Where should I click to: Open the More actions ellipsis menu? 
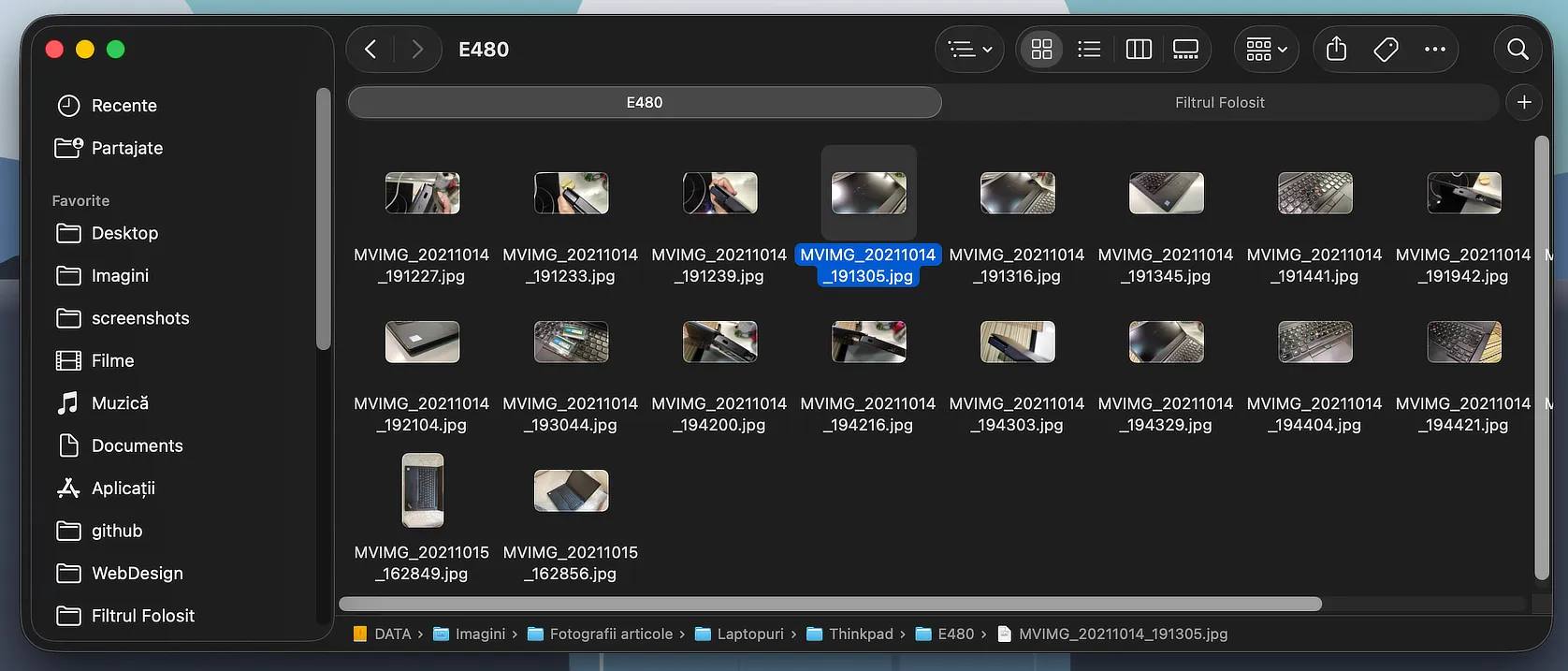click(1434, 50)
